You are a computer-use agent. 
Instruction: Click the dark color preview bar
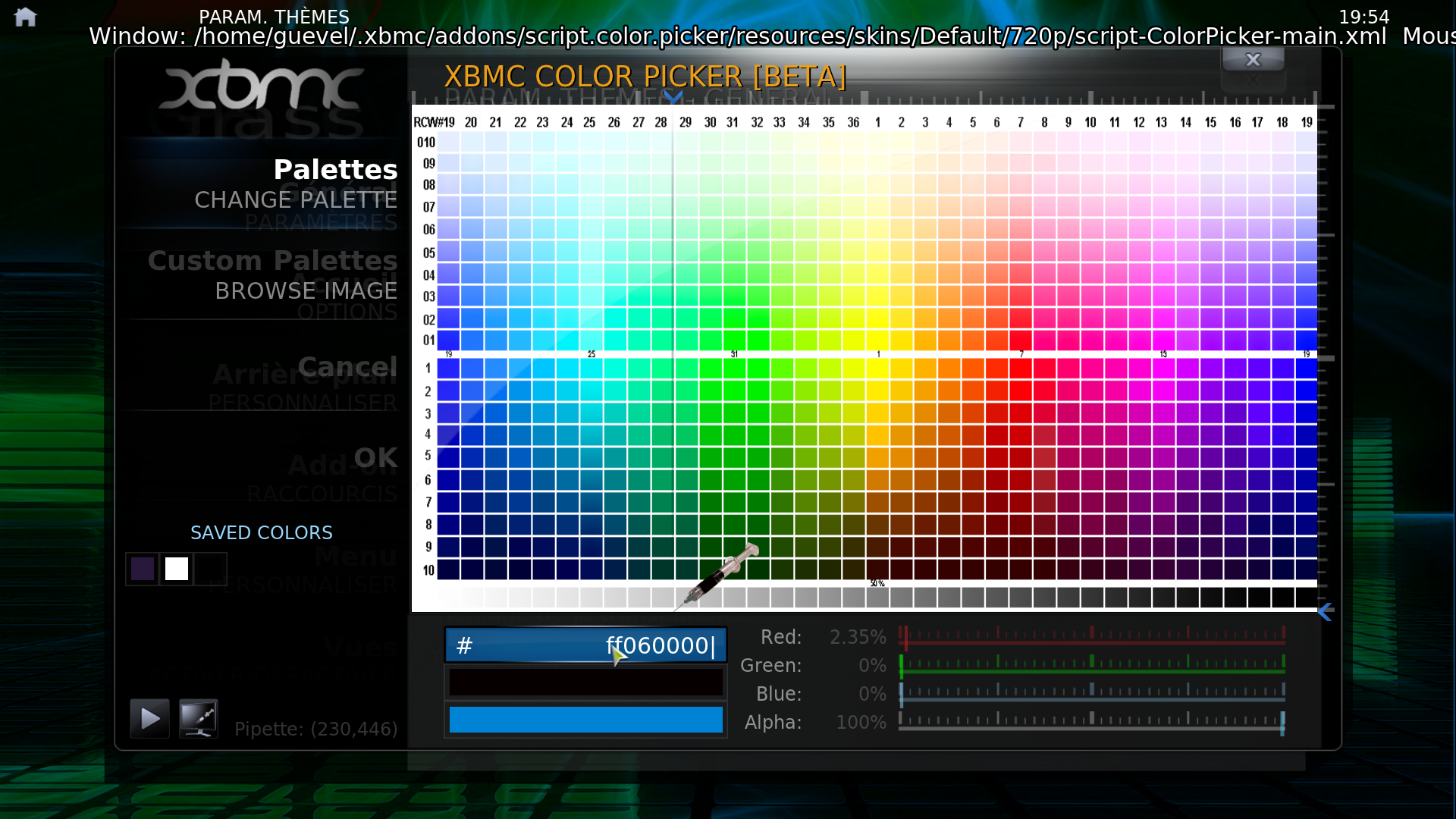(585, 682)
